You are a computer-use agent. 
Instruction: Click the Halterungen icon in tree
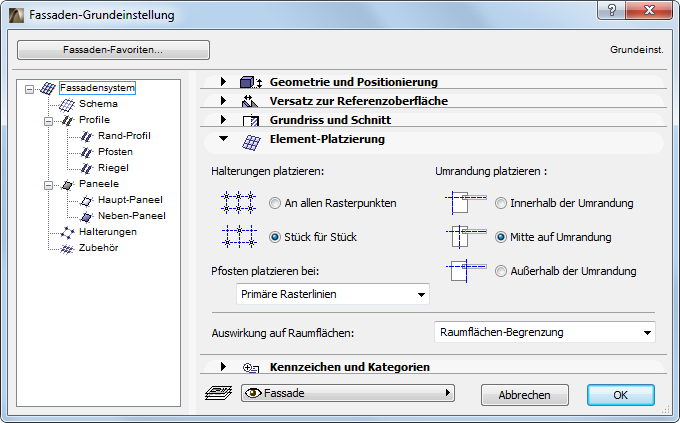tap(67, 233)
